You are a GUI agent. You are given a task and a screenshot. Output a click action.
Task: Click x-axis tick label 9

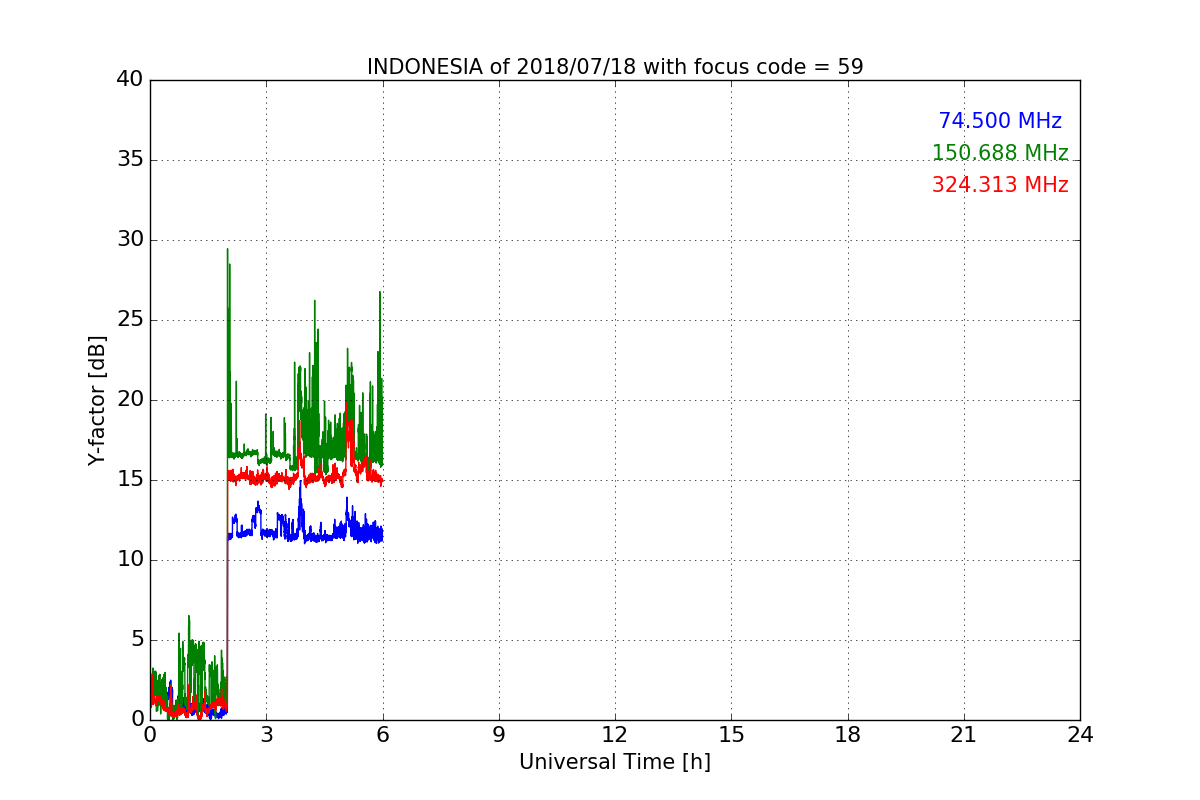[499, 735]
